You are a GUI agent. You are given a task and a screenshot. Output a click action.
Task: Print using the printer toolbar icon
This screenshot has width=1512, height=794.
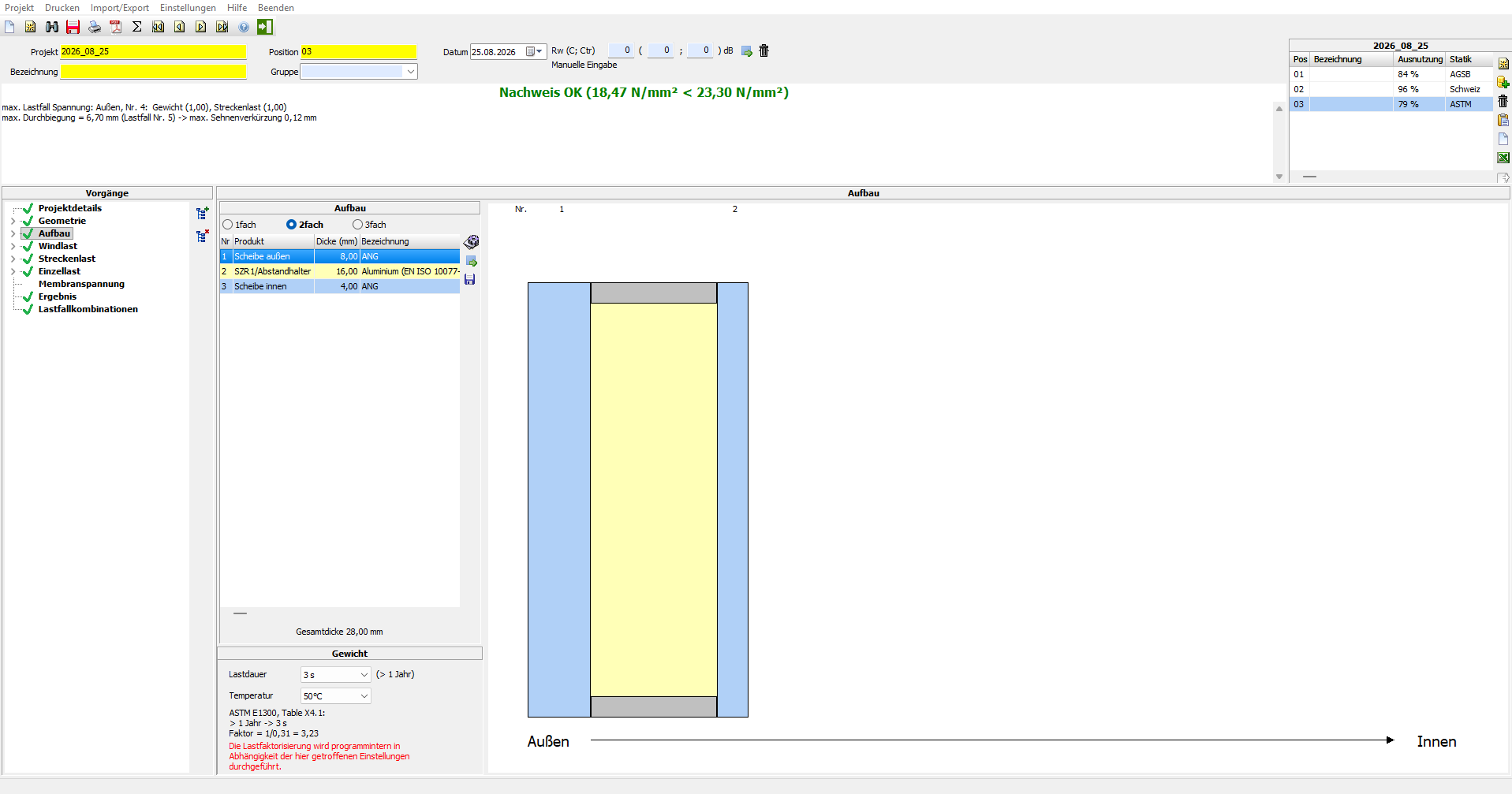95,27
